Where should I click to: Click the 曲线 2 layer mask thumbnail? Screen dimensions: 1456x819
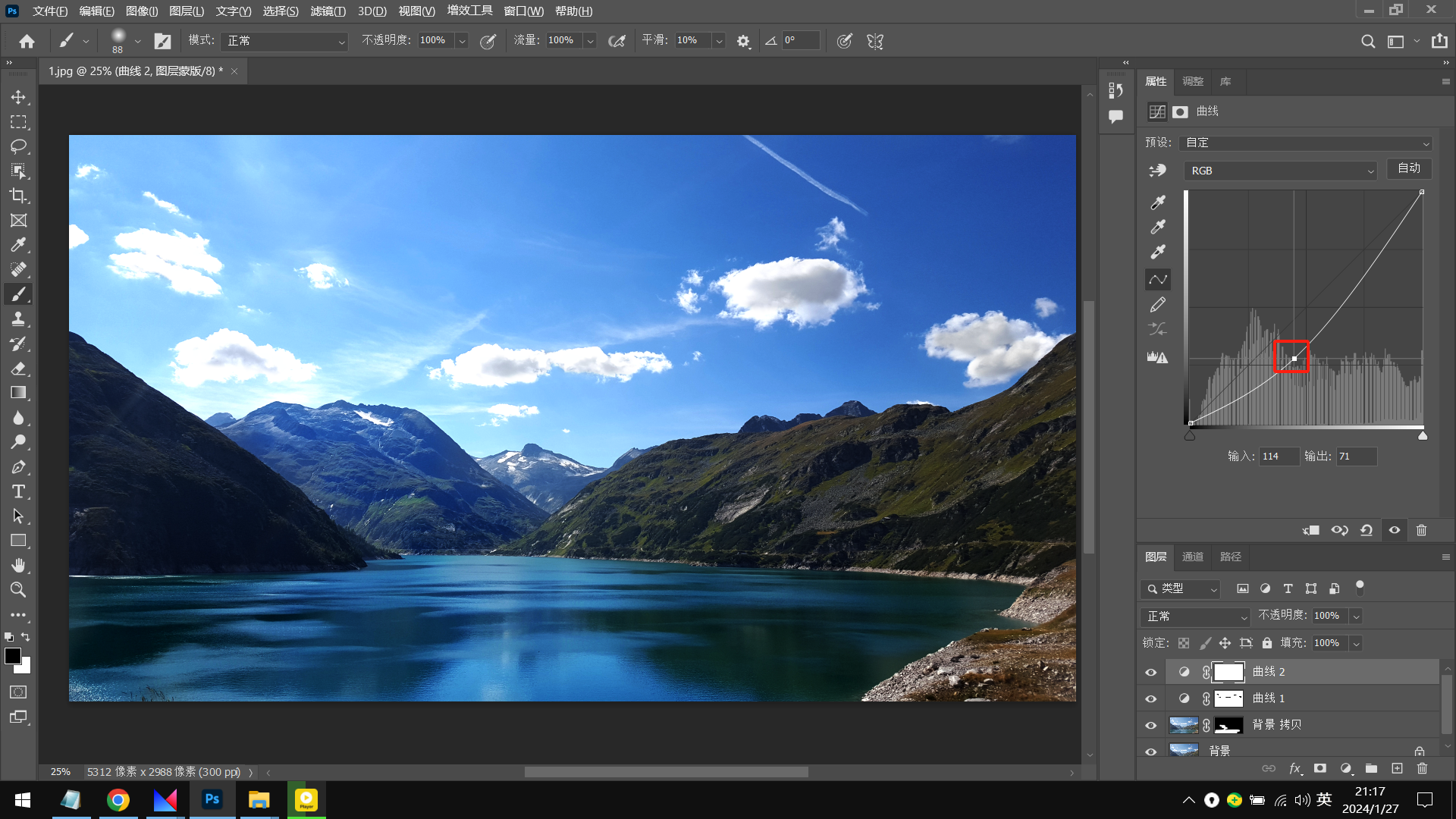click(x=1228, y=672)
